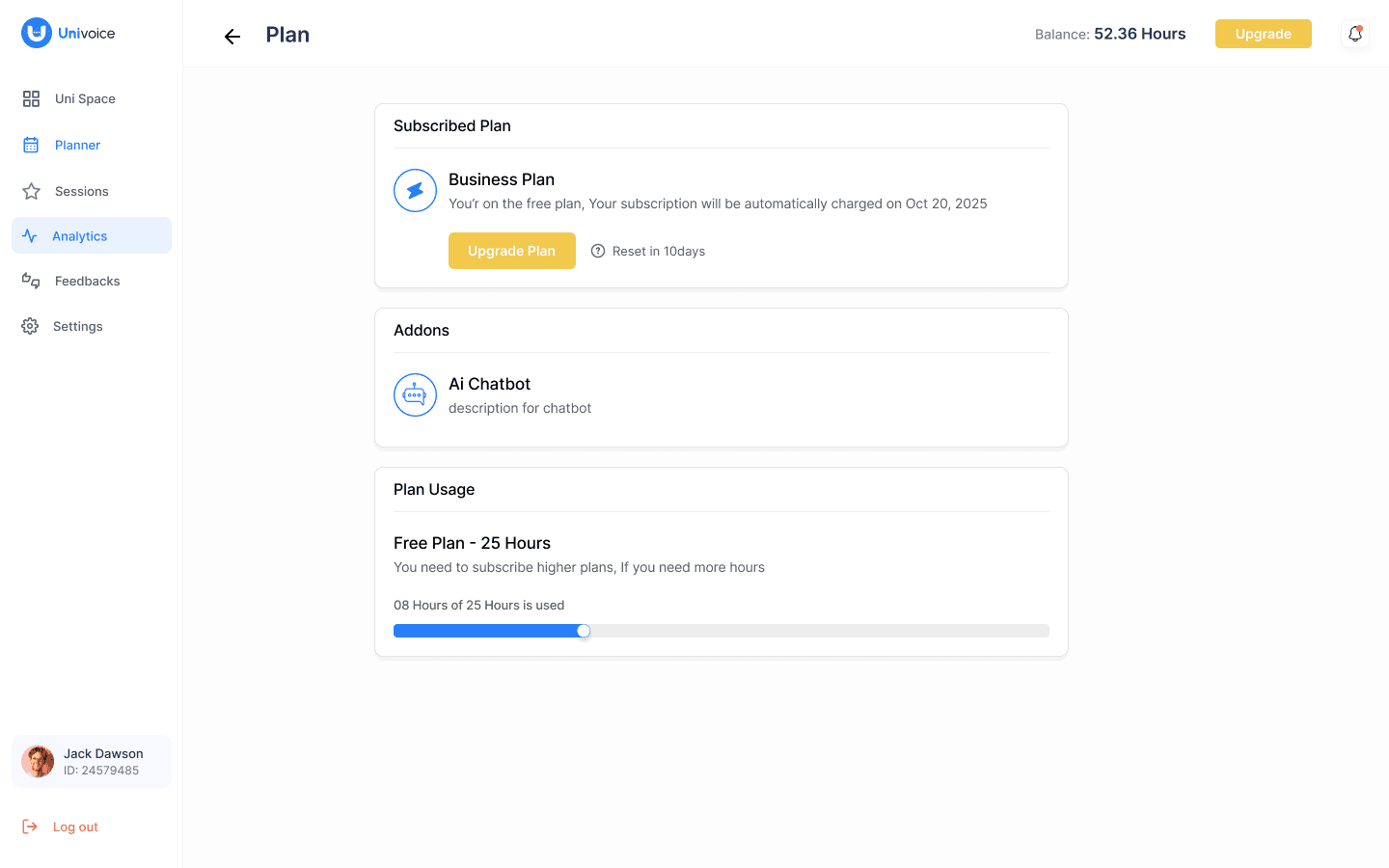Click the 'Business Plan' title
1389x868 pixels.
(x=502, y=179)
